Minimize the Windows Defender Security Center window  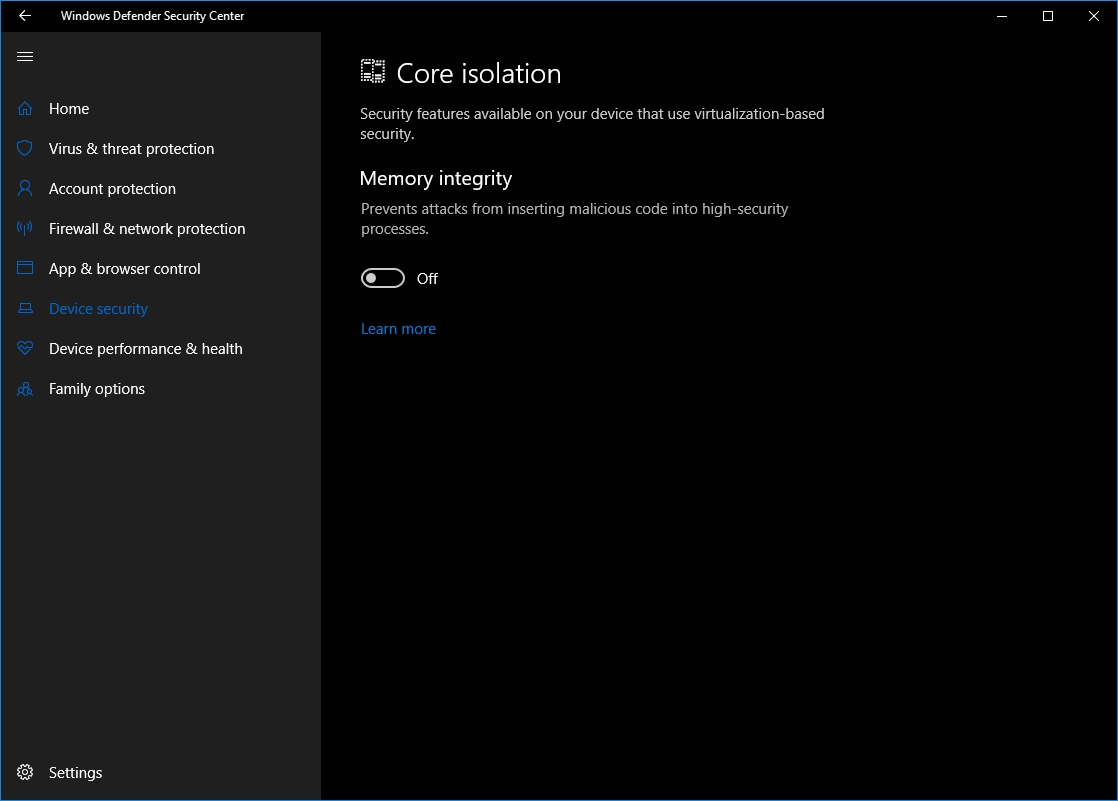(x=1002, y=16)
